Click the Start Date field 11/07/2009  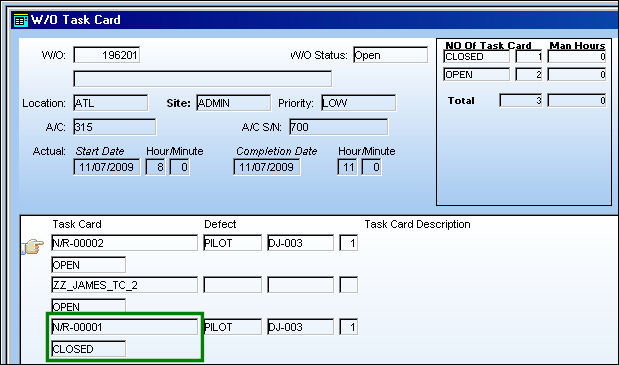click(107, 167)
